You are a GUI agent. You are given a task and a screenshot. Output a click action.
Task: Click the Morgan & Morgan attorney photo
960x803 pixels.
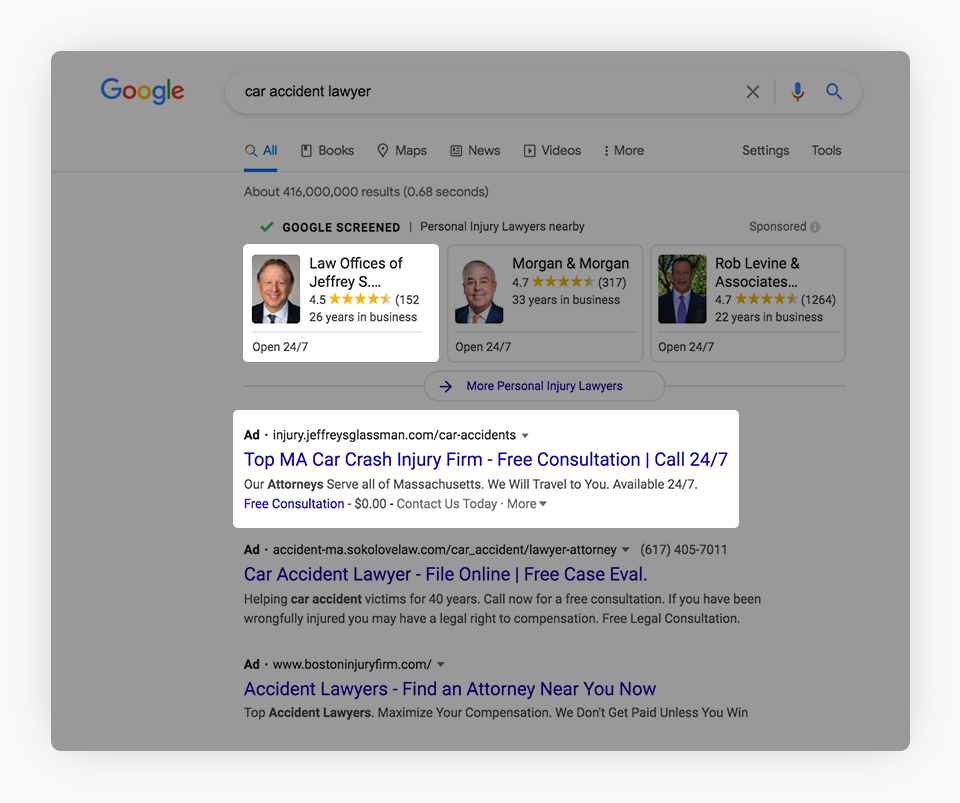click(x=479, y=290)
